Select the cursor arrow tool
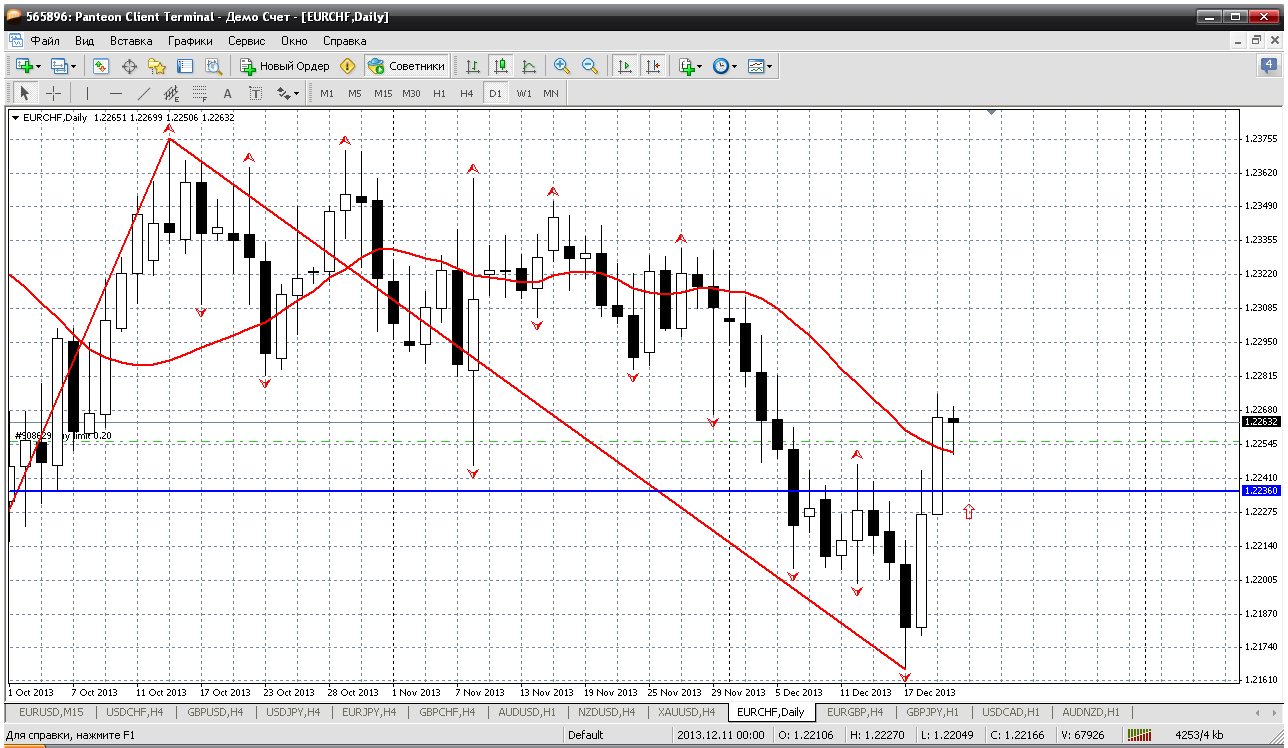The width and height of the screenshot is (1288, 748). tap(25, 93)
